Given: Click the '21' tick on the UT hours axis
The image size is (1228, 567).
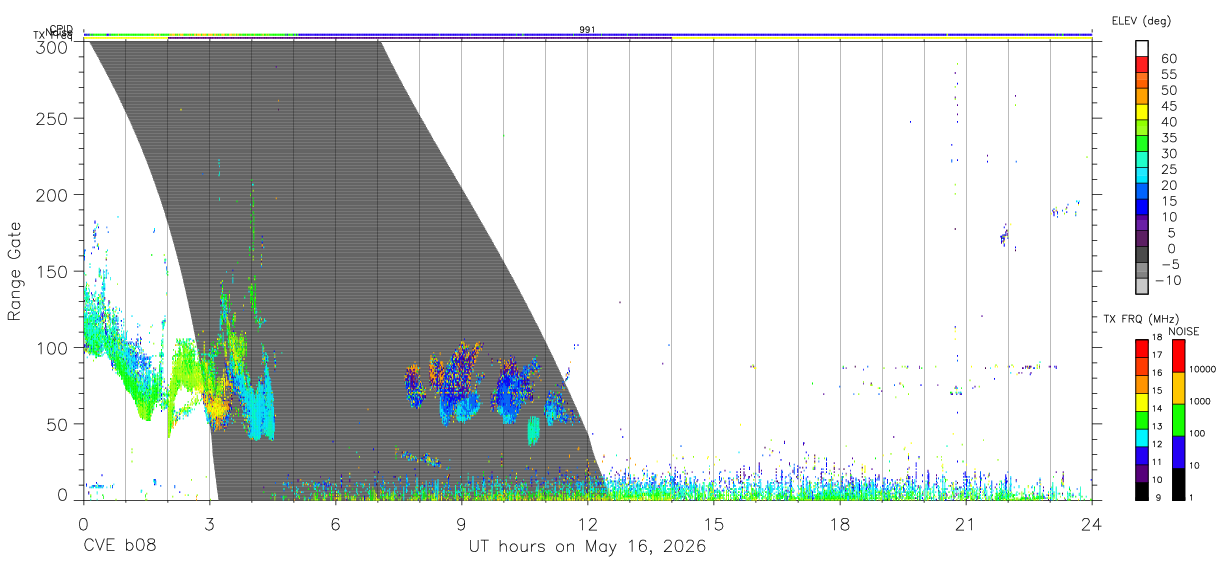Looking at the screenshot, I should point(966,523).
